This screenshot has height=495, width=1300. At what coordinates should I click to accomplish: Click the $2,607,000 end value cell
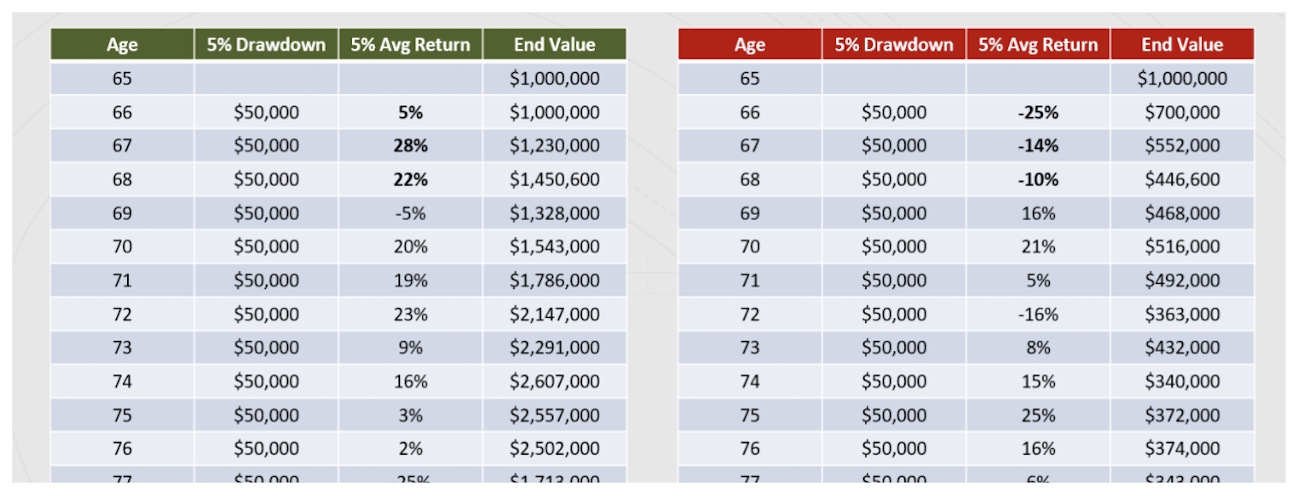(554, 381)
